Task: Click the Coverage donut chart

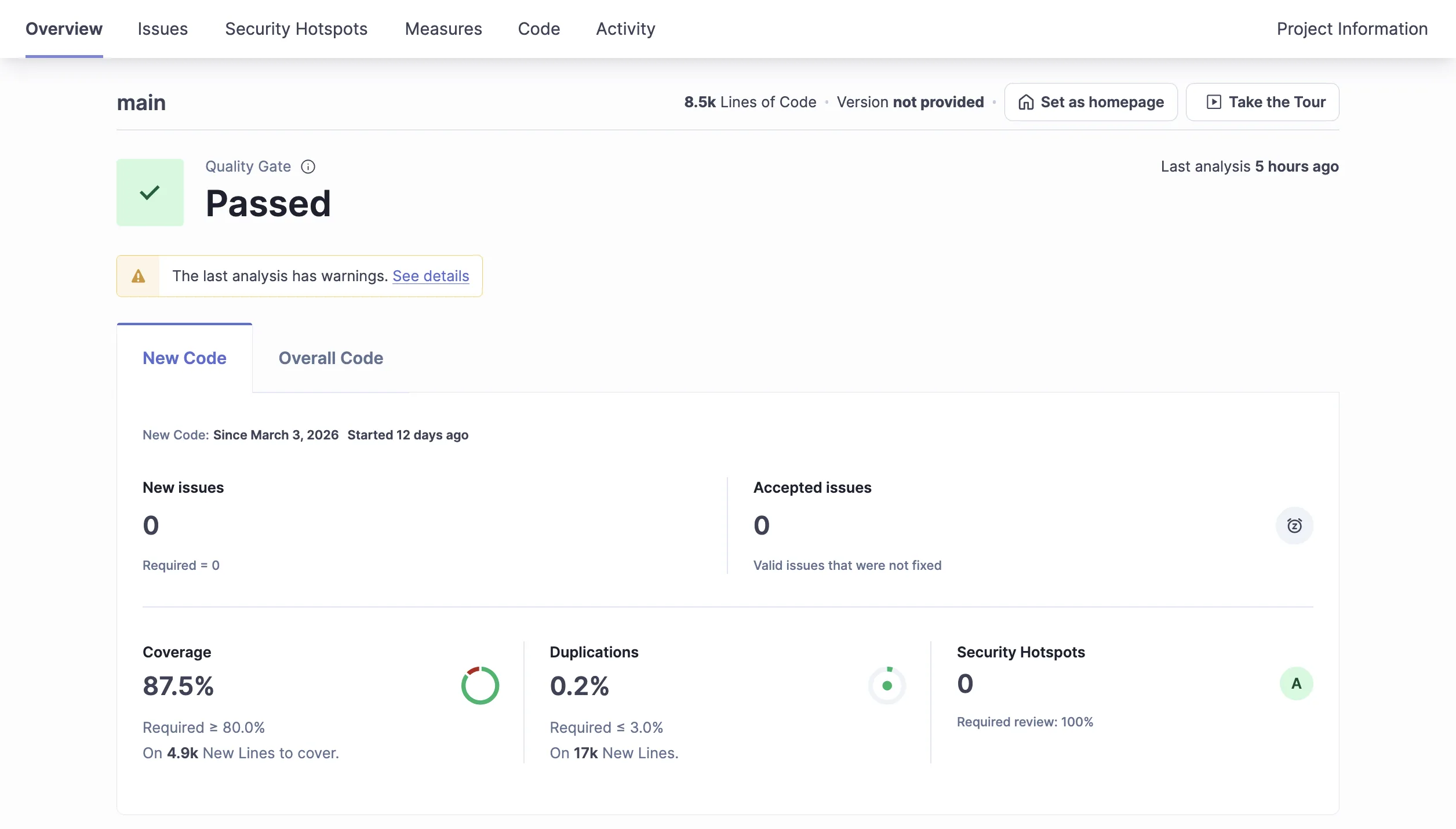Action: click(479, 685)
